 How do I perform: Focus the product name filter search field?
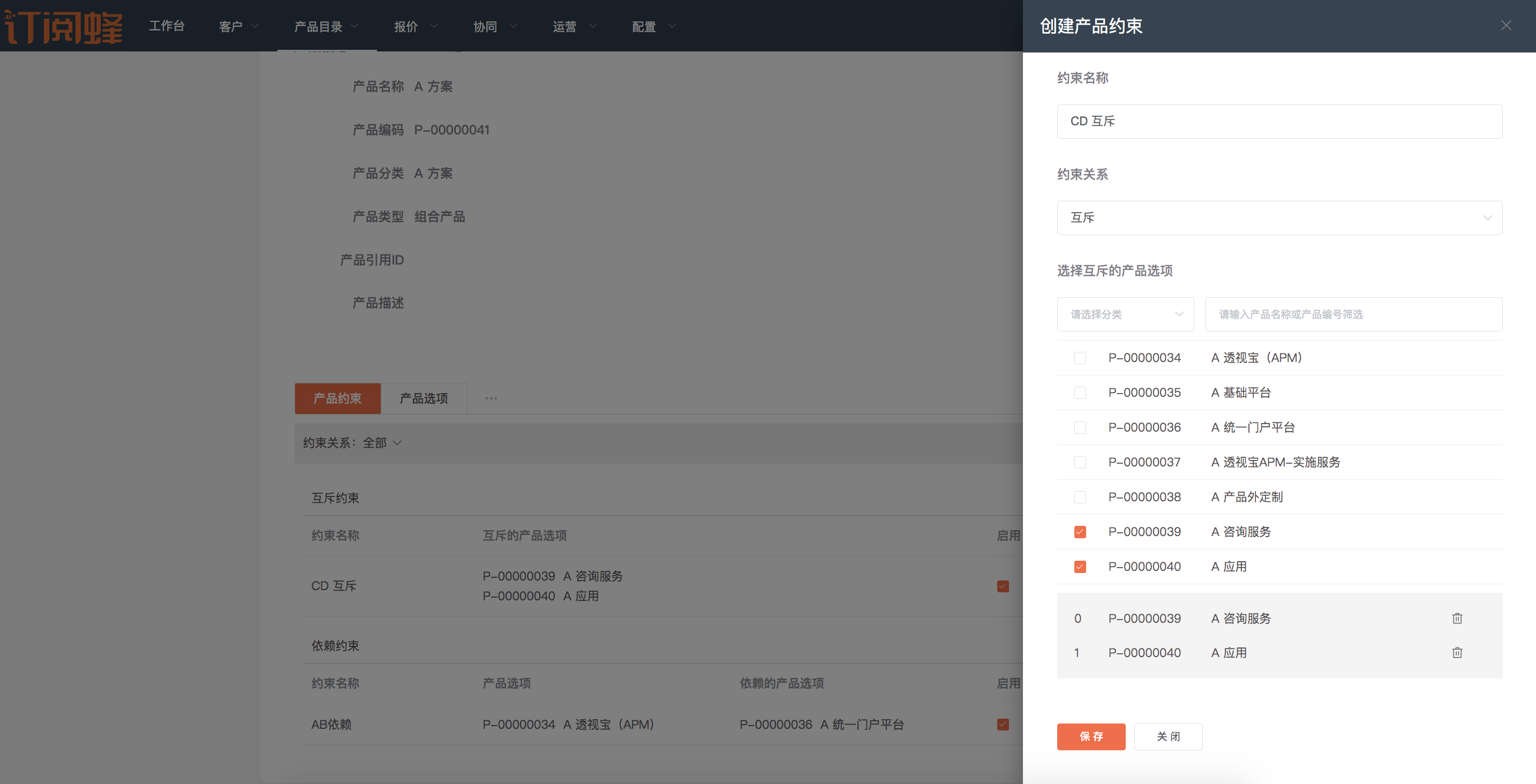pos(1353,314)
